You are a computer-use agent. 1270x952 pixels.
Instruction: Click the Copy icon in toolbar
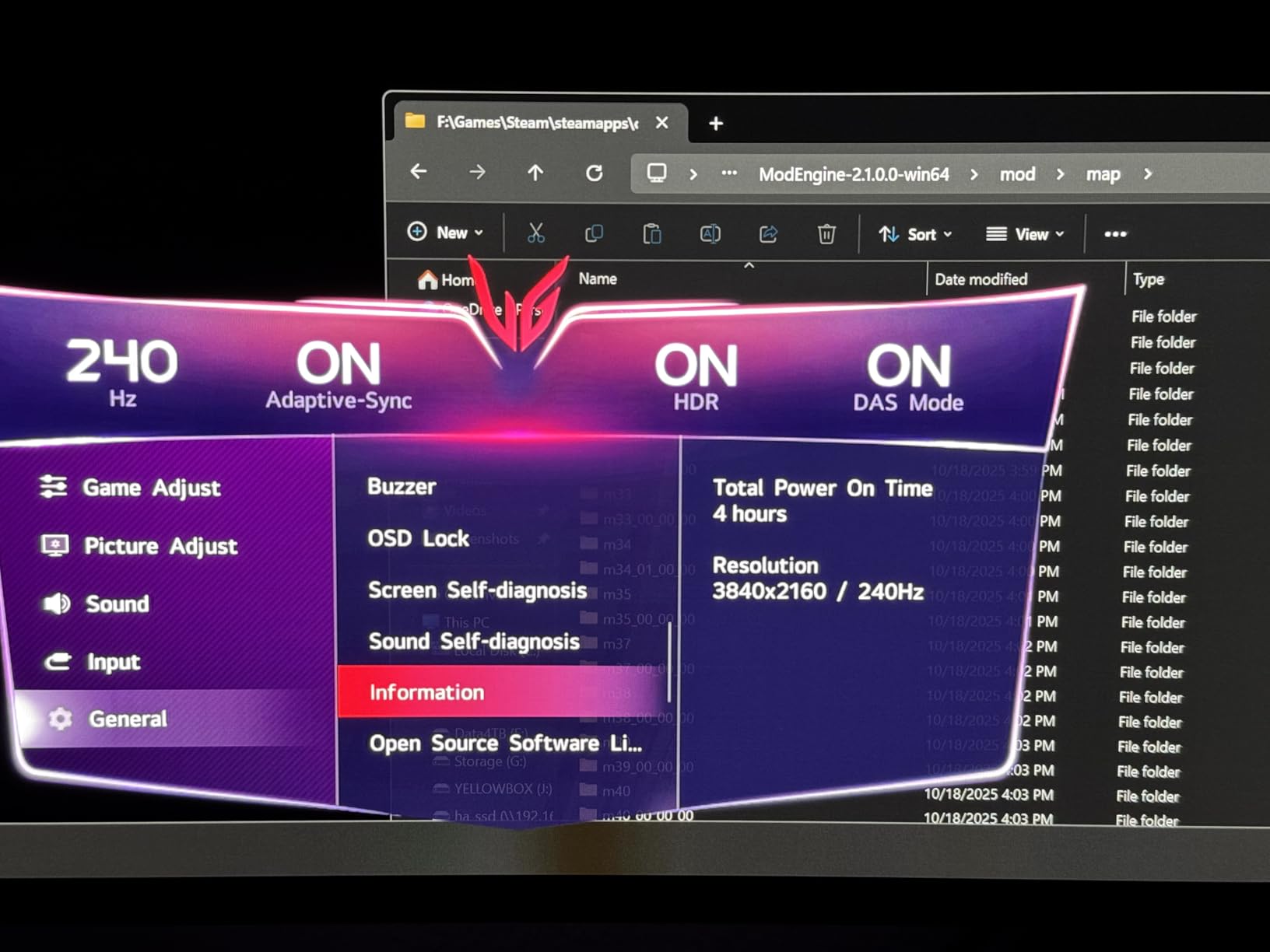click(594, 233)
